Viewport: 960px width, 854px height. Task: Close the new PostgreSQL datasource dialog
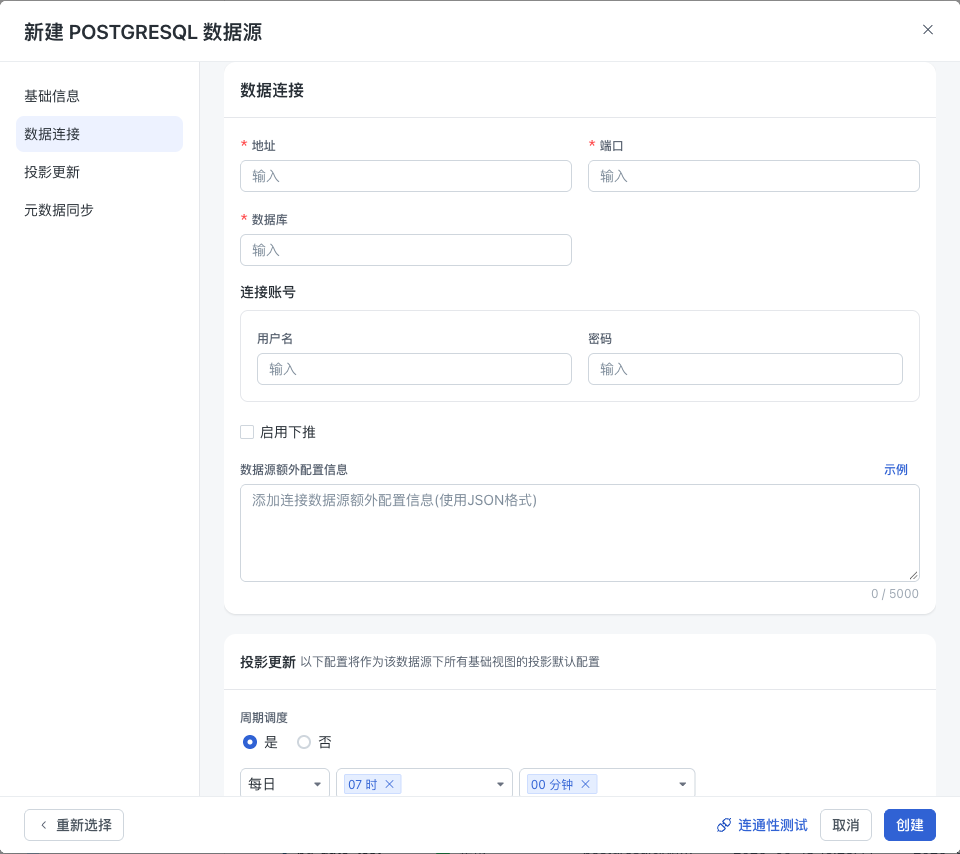[928, 29]
